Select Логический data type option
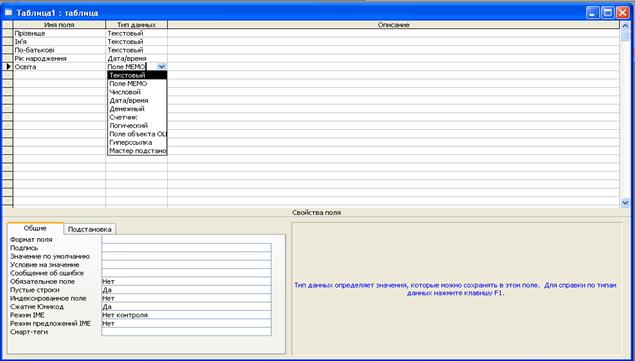 click(x=137, y=126)
